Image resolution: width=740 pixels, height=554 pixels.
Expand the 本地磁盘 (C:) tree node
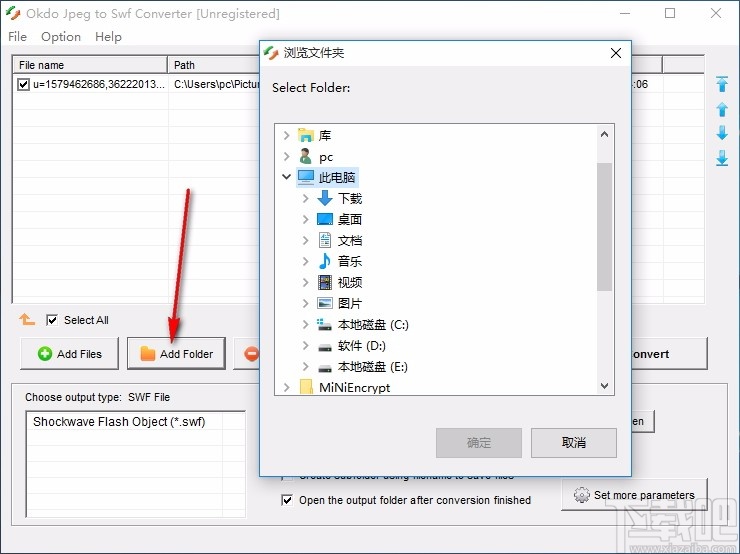[x=305, y=324]
